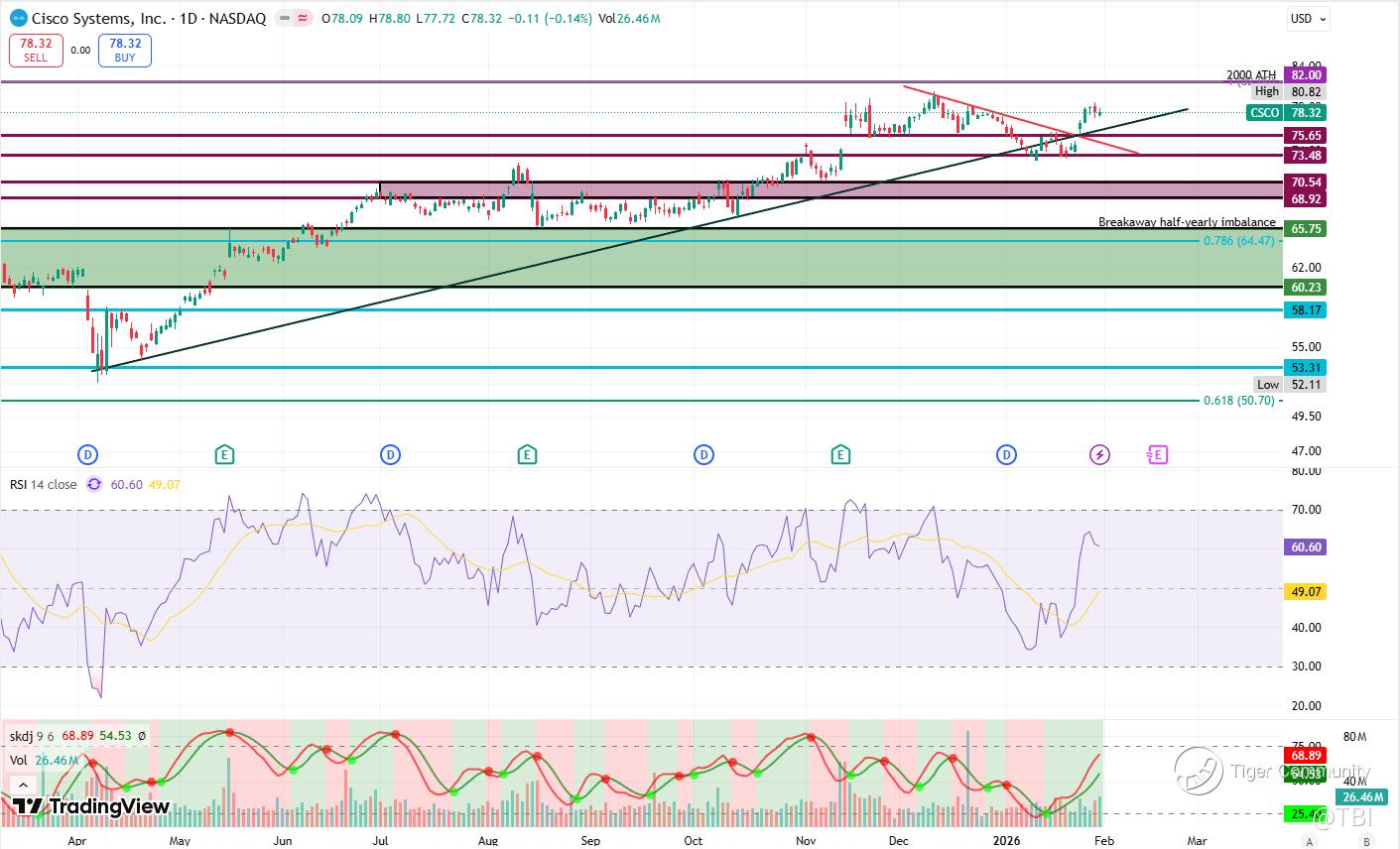This screenshot has width=1400, height=849.
Task: Click the Cisco logo beside the symbol name
Action: pyautogui.click(x=18, y=18)
